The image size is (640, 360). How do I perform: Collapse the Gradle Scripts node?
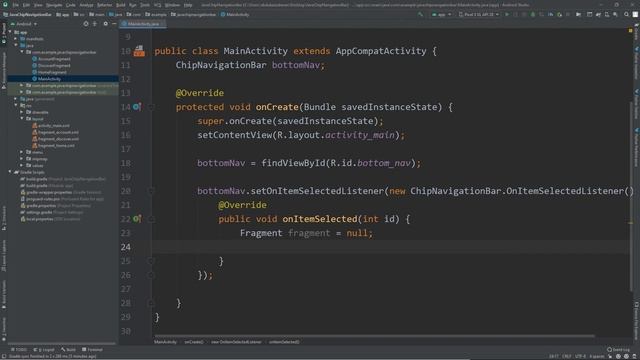click(10, 172)
